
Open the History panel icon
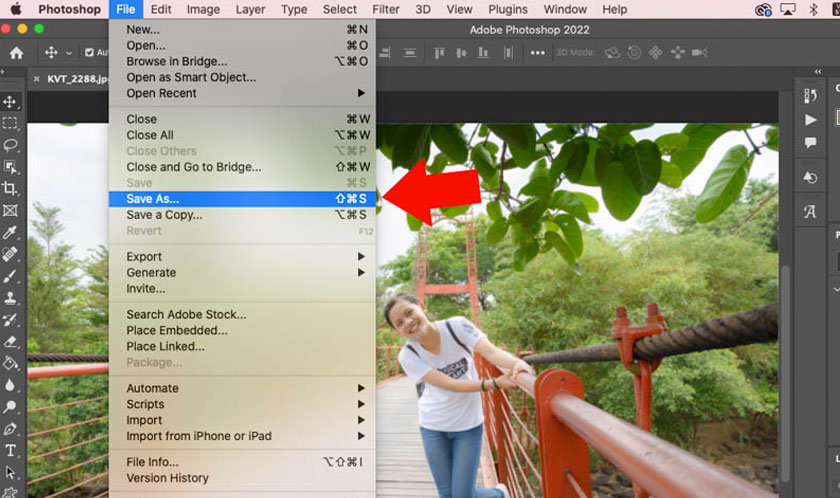click(x=810, y=177)
